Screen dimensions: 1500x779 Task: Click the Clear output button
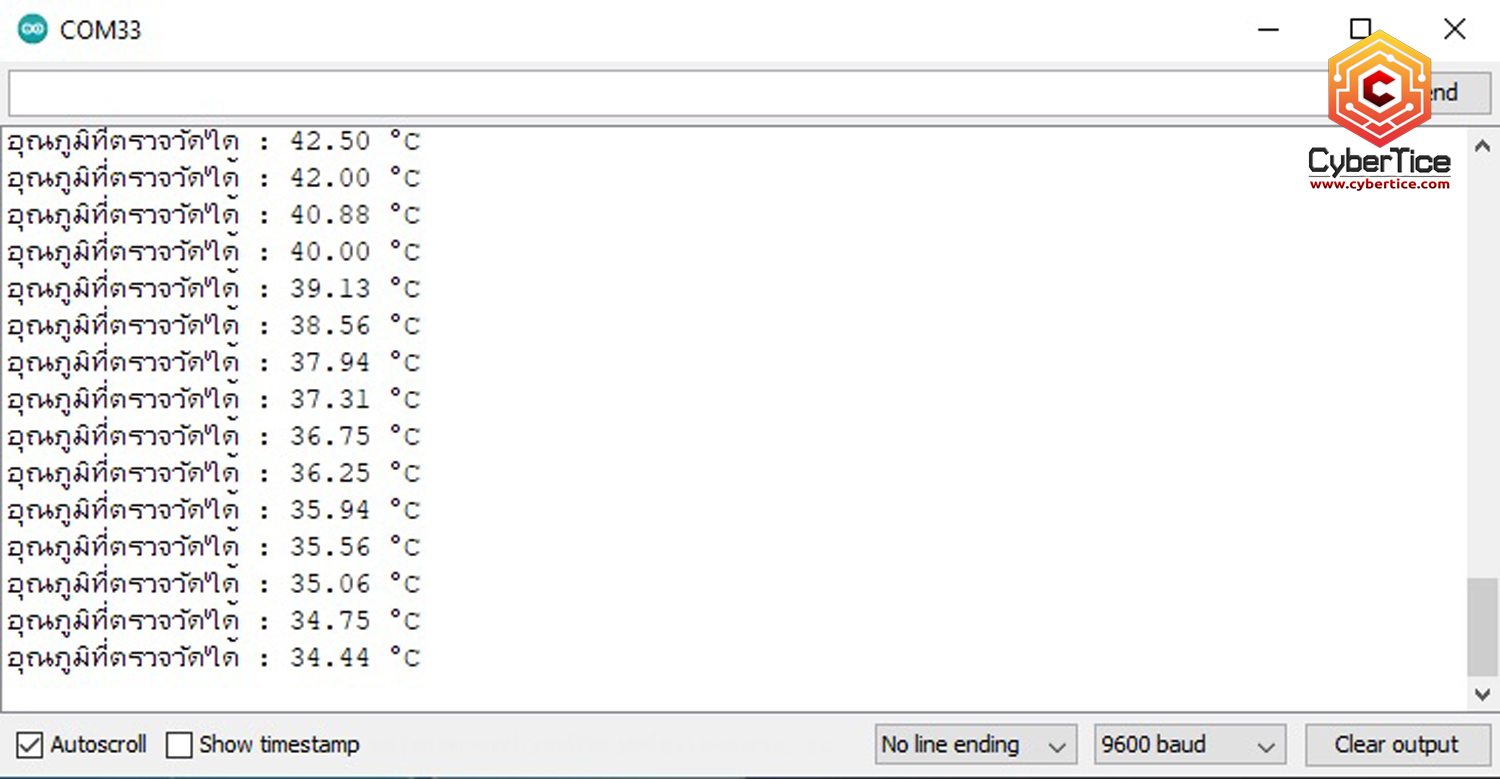(x=1396, y=745)
